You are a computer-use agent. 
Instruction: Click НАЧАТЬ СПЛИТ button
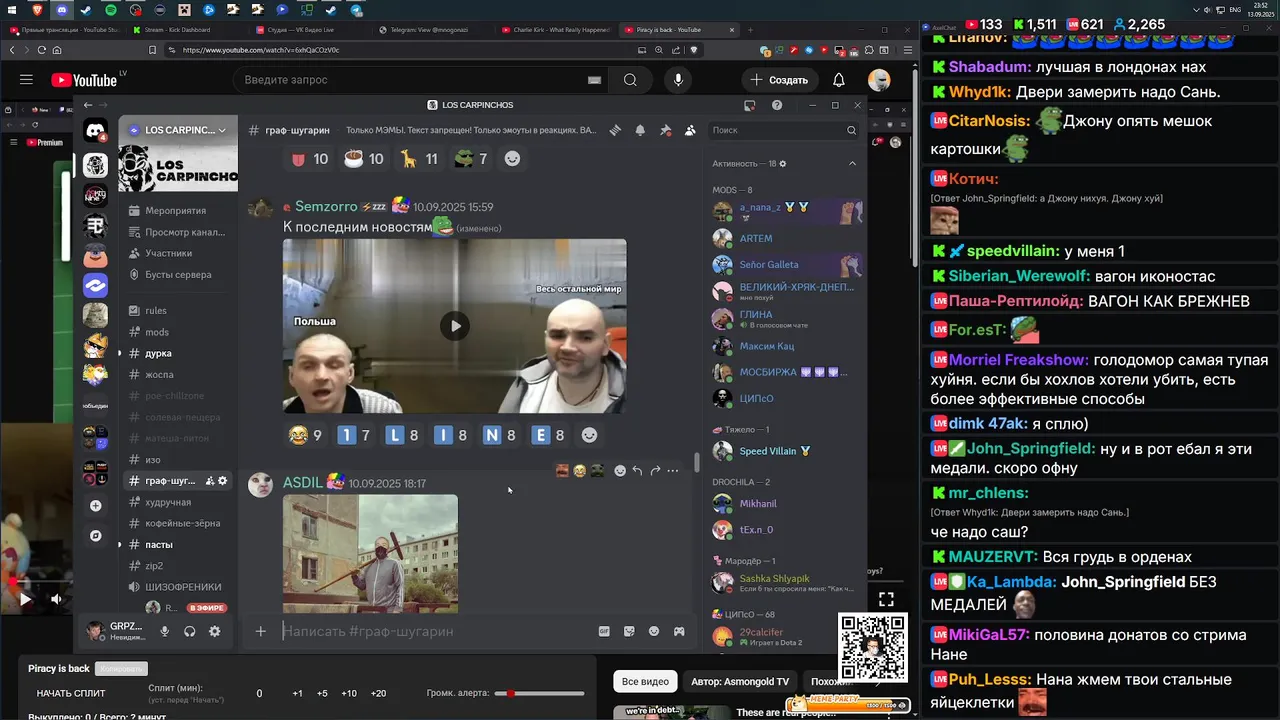point(71,693)
